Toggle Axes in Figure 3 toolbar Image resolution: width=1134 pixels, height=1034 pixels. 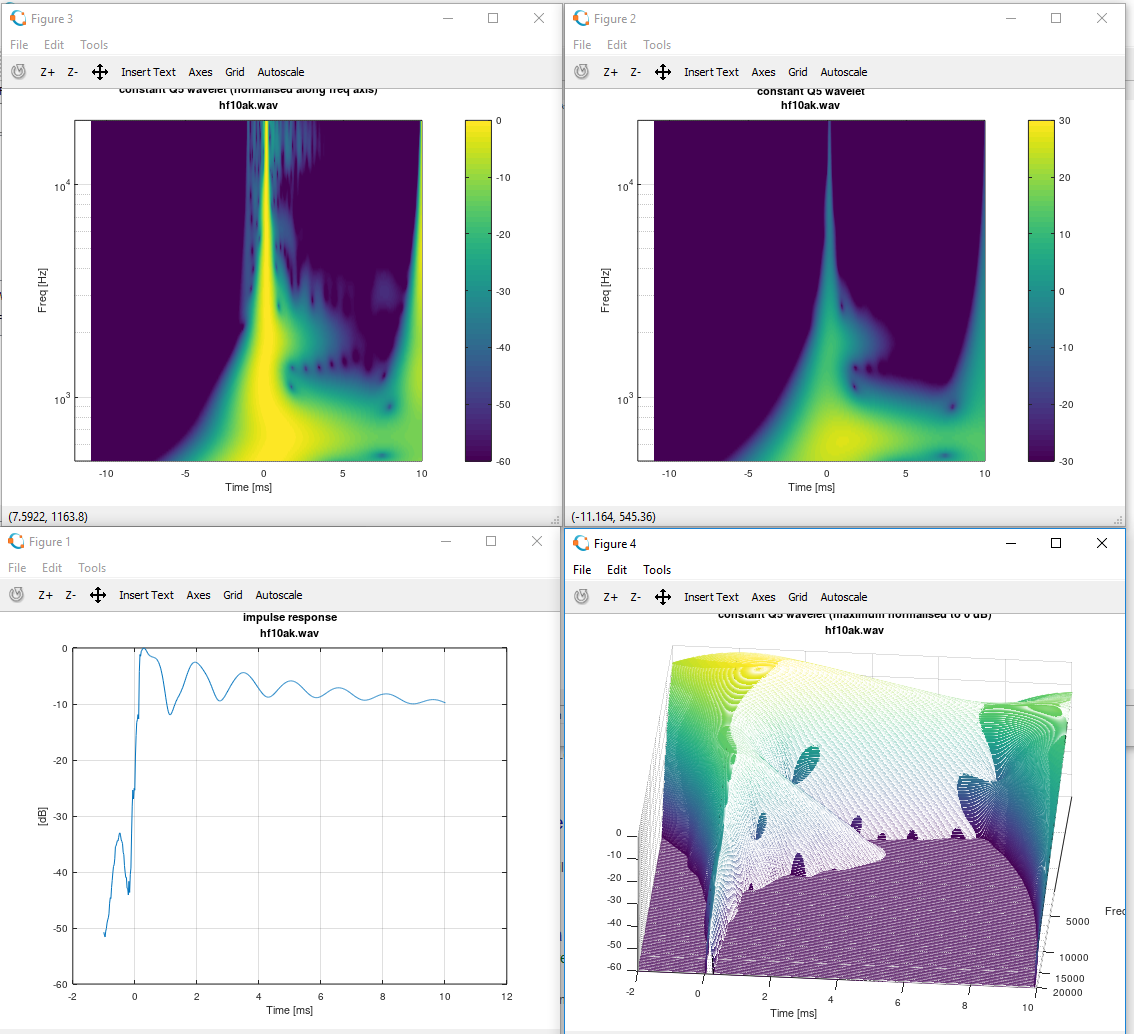(x=200, y=72)
